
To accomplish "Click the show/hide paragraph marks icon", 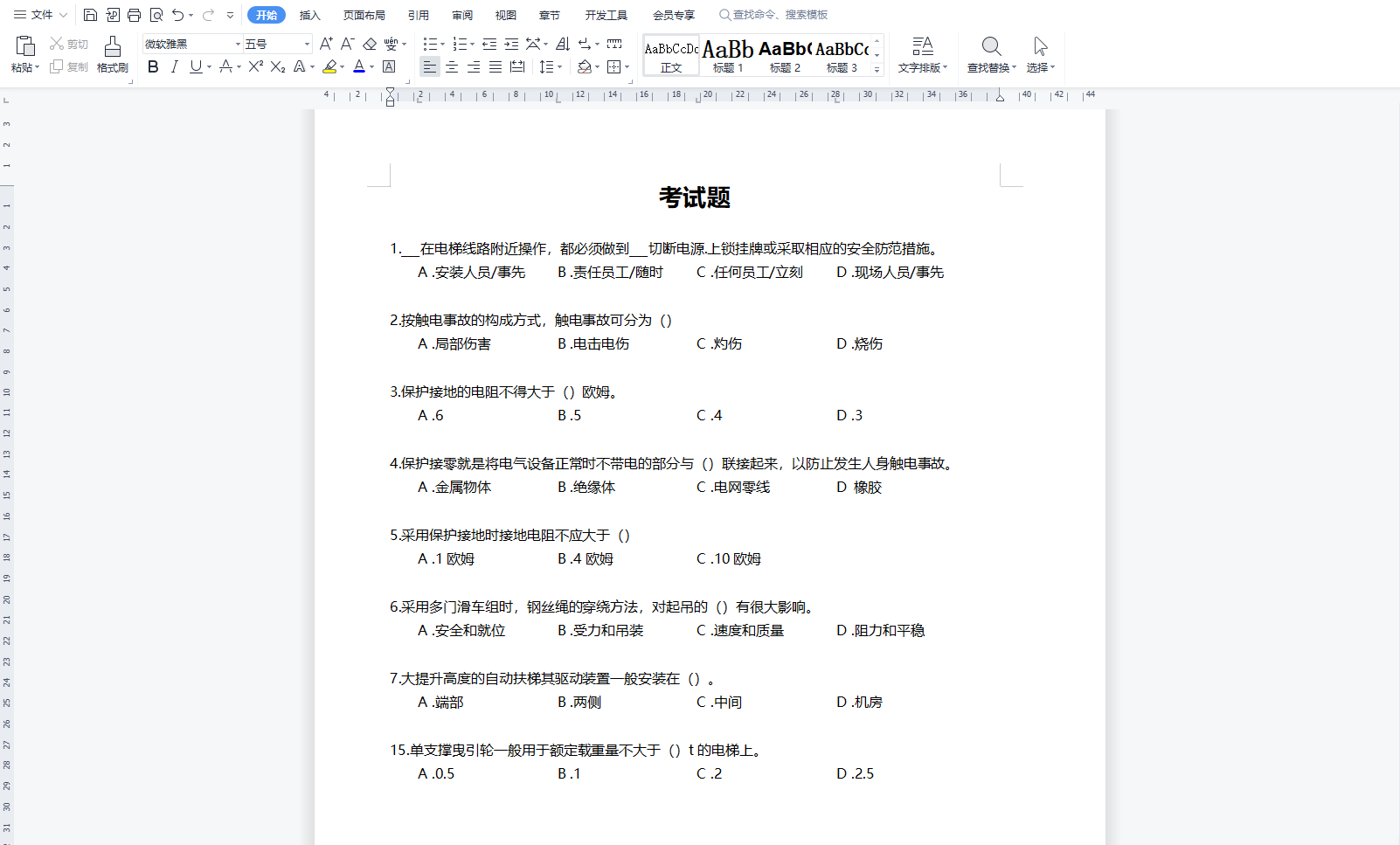I will (x=585, y=44).
